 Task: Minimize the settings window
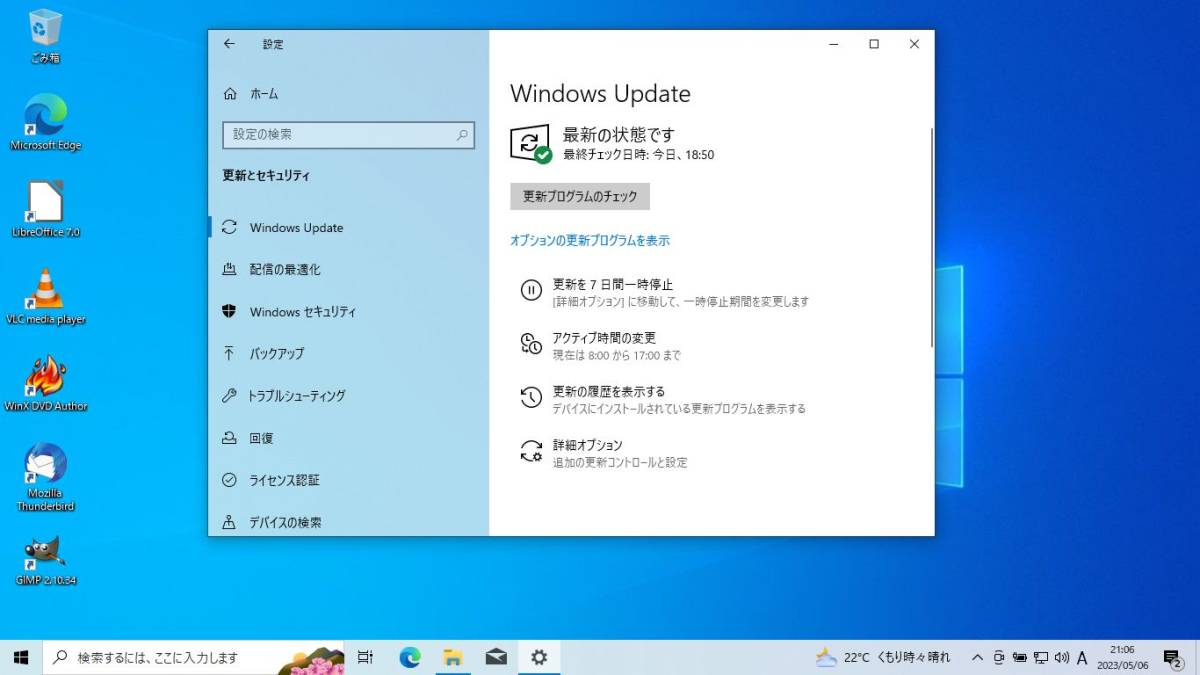click(x=834, y=44)
